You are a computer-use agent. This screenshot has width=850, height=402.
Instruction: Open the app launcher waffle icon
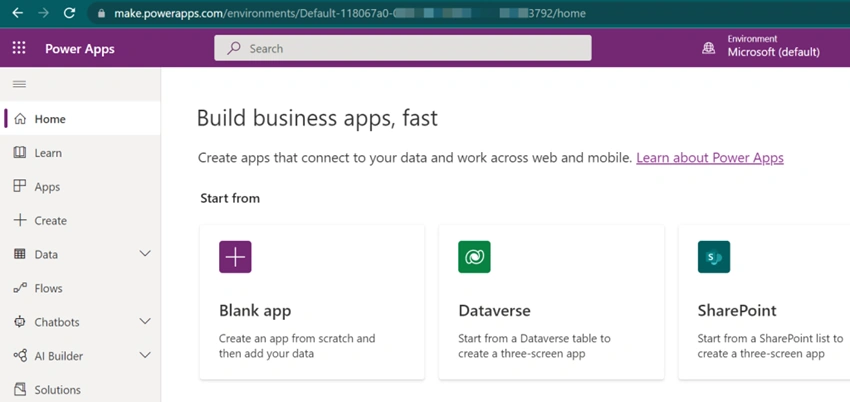click(19, 48)
